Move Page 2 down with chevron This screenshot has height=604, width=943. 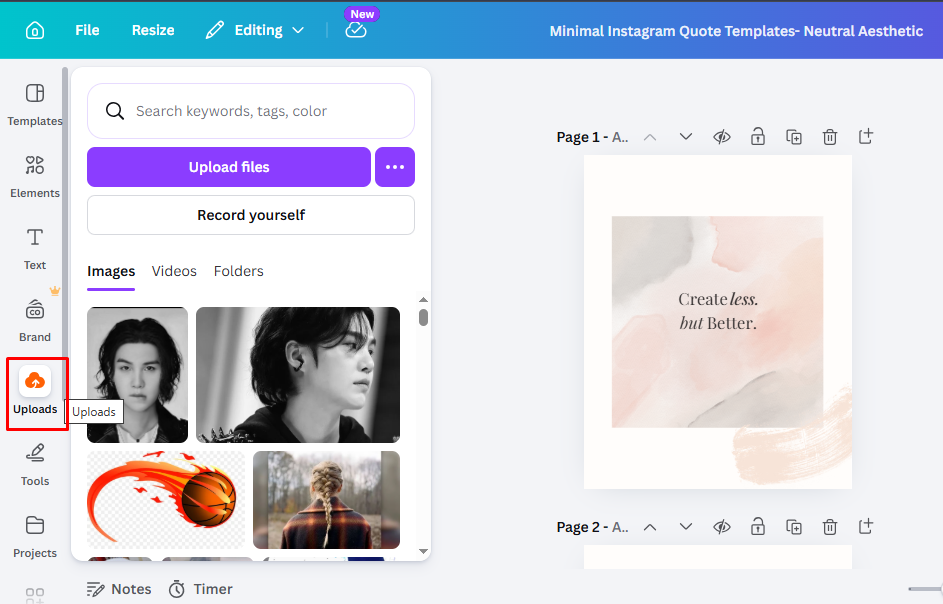coord(686,526)
